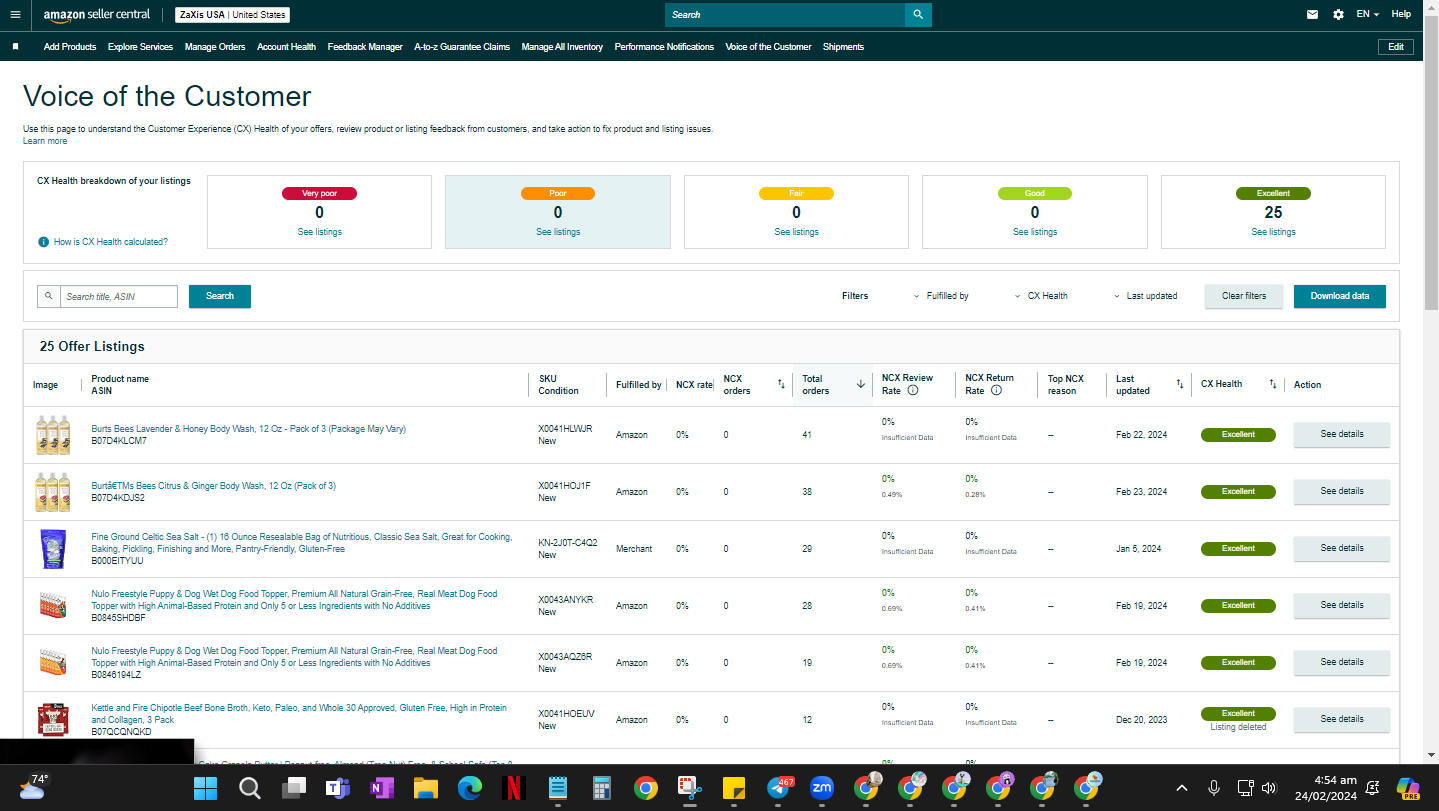Expand the Fulfilled by filter

(941, 296)
